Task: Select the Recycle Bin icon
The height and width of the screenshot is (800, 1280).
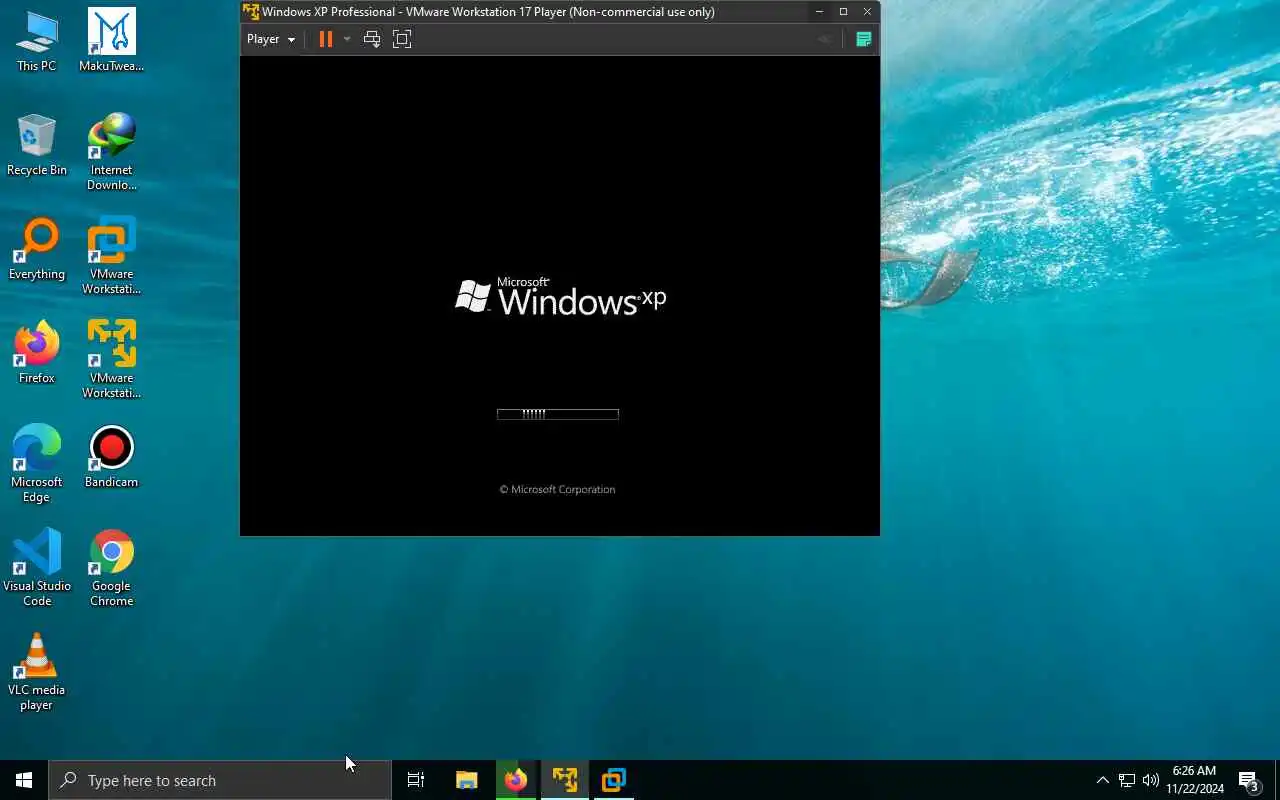Action: point(36,145)
